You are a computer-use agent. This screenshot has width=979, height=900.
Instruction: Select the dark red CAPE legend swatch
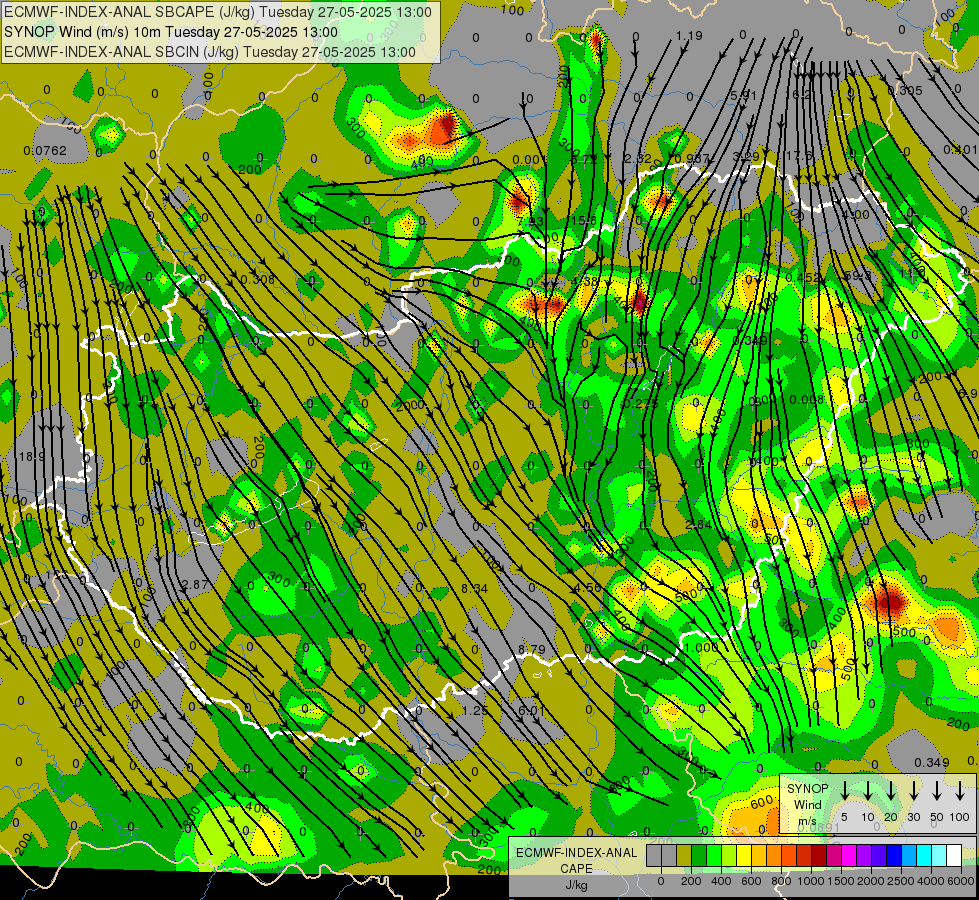[x=819, y=856]
